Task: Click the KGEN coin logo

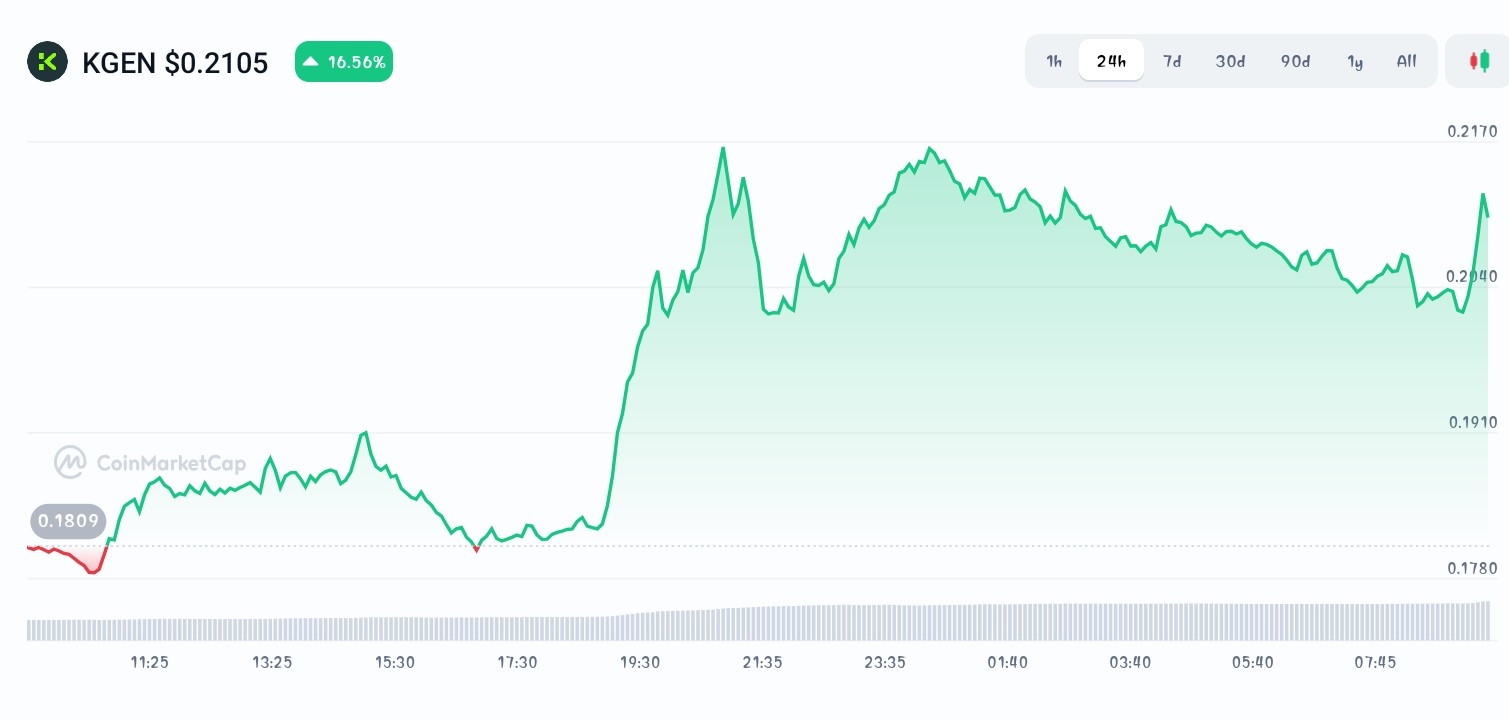Action: 47,61
